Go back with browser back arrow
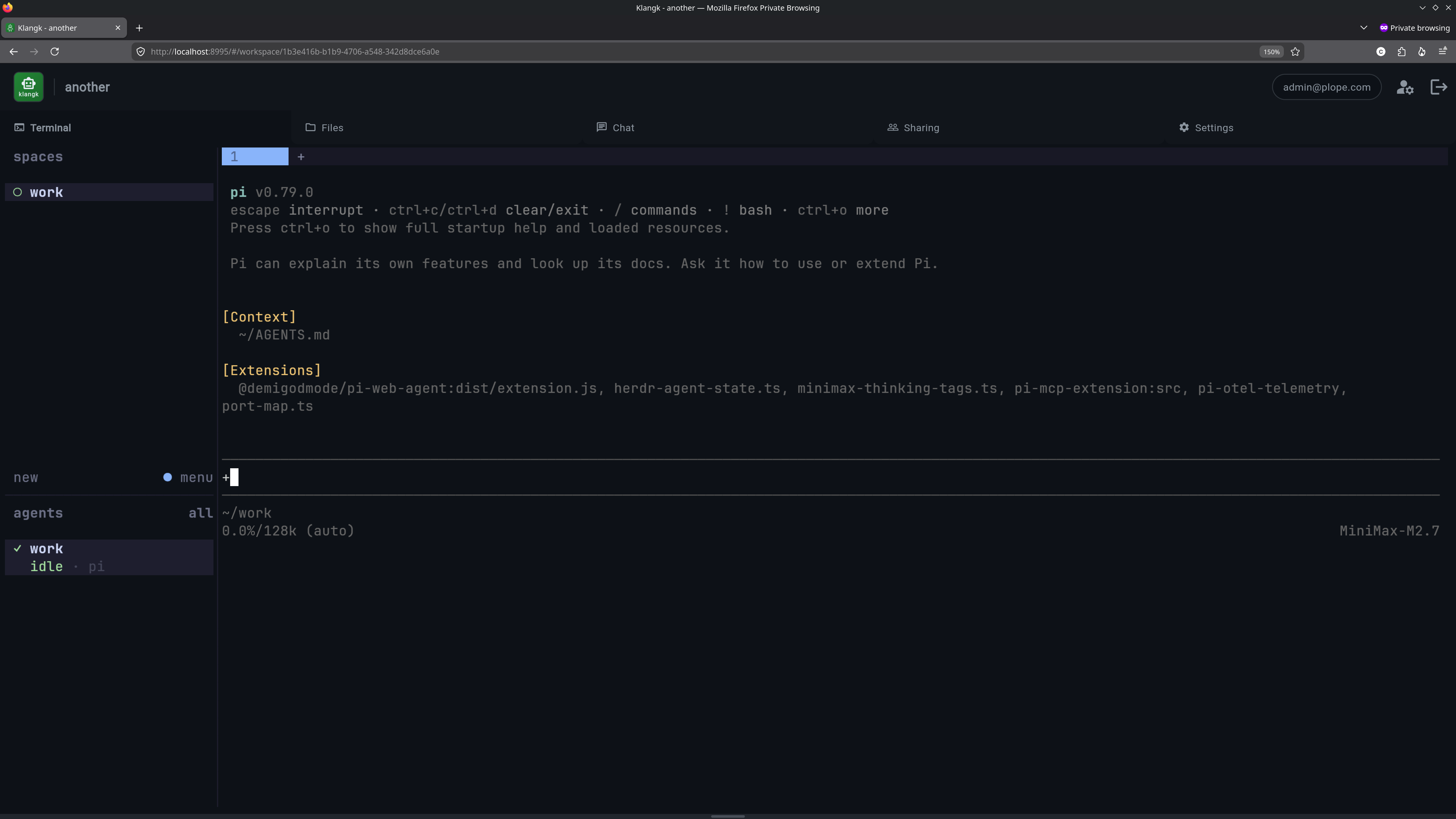1456x819 pixels. pos(14,52)
